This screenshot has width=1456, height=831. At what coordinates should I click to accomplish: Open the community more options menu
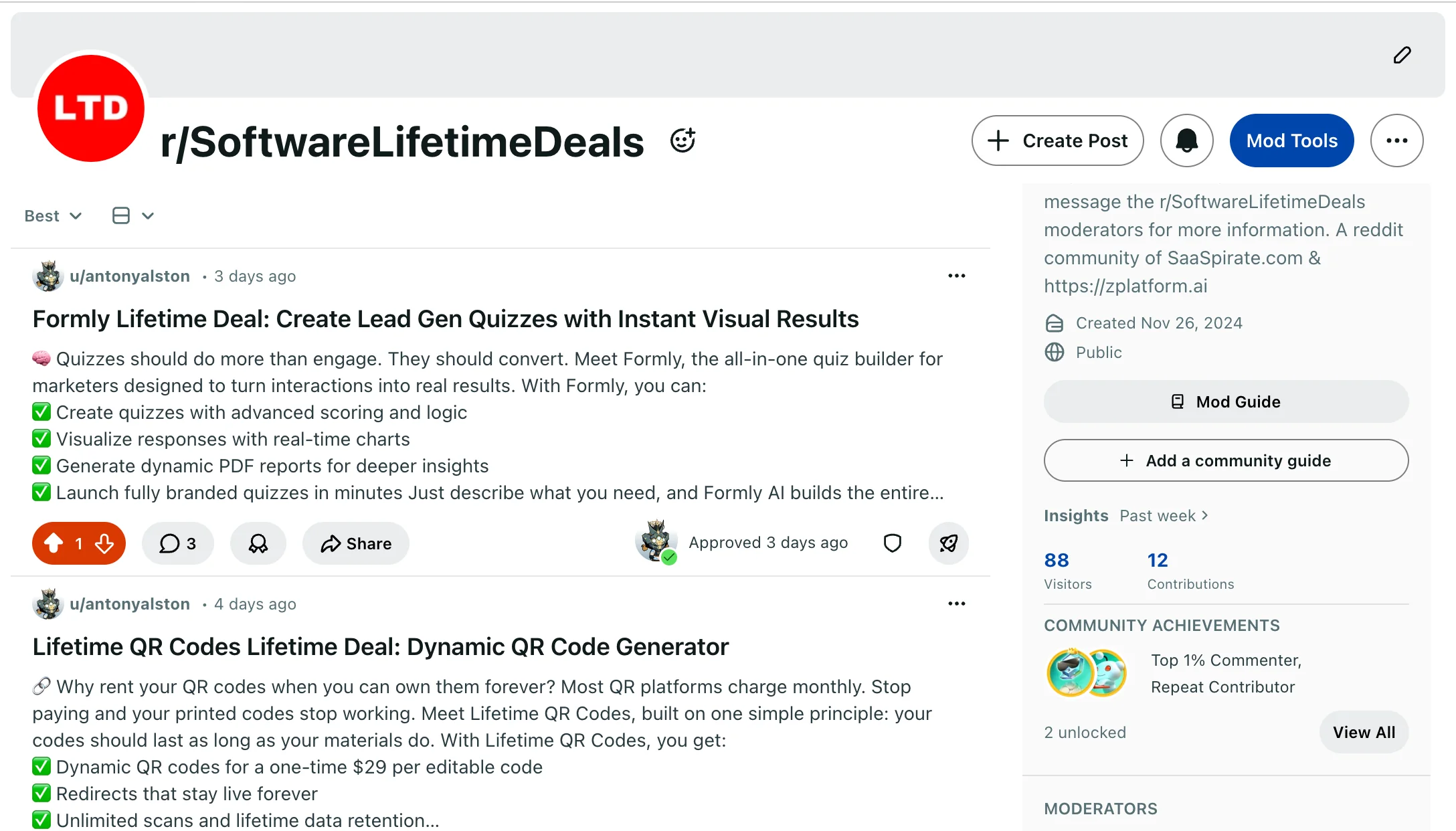coord(1396,141)
